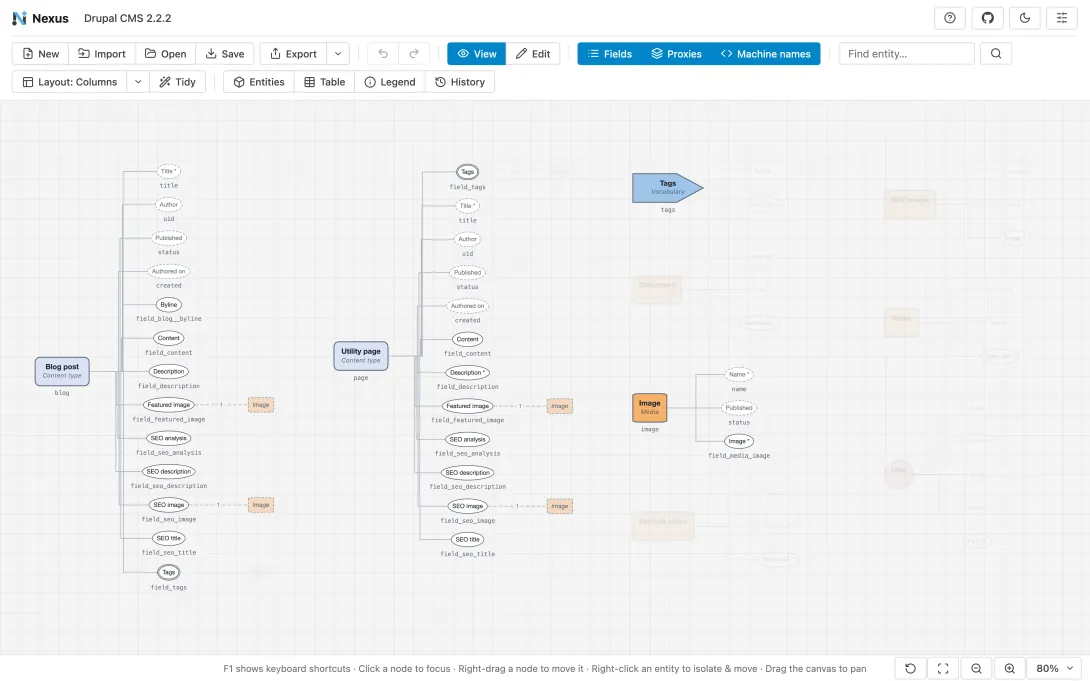Click Blog post's Tags field node

(x=169, y=573)
